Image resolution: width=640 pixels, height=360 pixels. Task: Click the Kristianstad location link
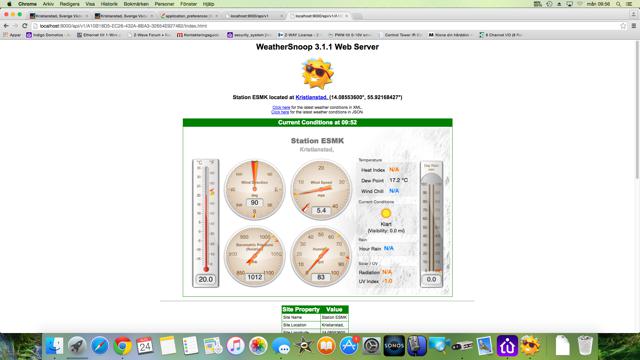tap(311, 97)
